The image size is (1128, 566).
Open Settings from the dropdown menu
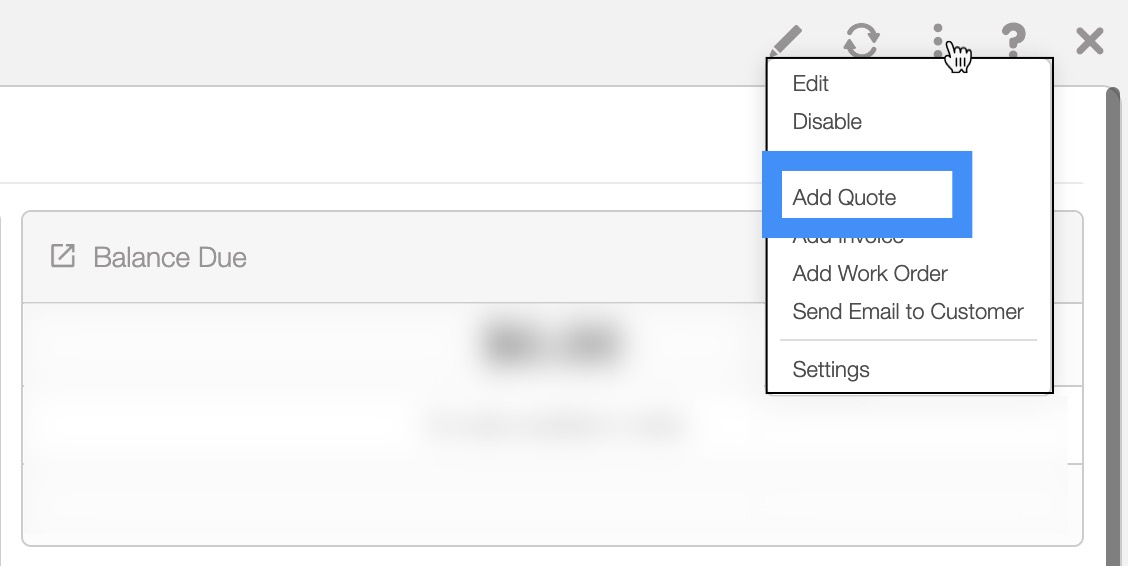point(831,370)
